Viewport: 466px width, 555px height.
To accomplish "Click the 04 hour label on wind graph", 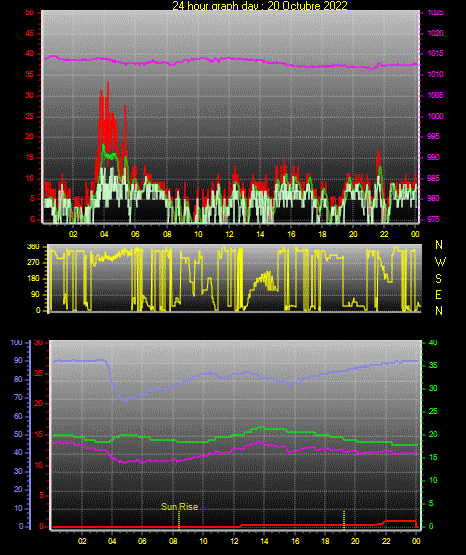I will pyautogui.click(x=104, y=234).
